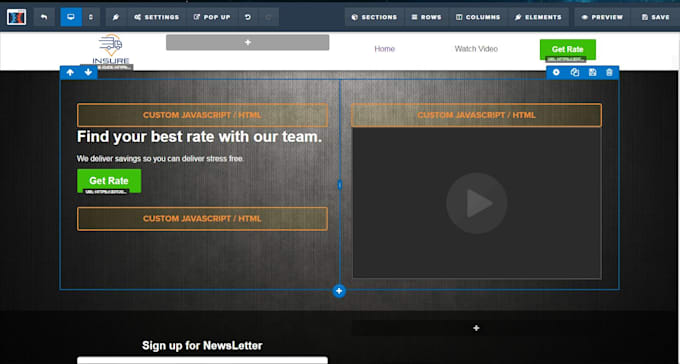Delete the row via the trash icon
The width and height of the screenshot is (680, 364).
click(x=609, y=72)
